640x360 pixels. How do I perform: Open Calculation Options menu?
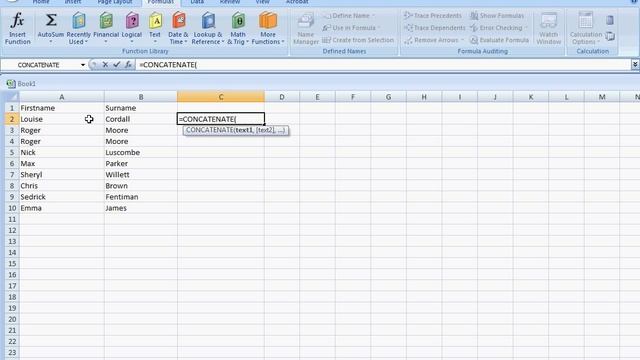(586, 29)
